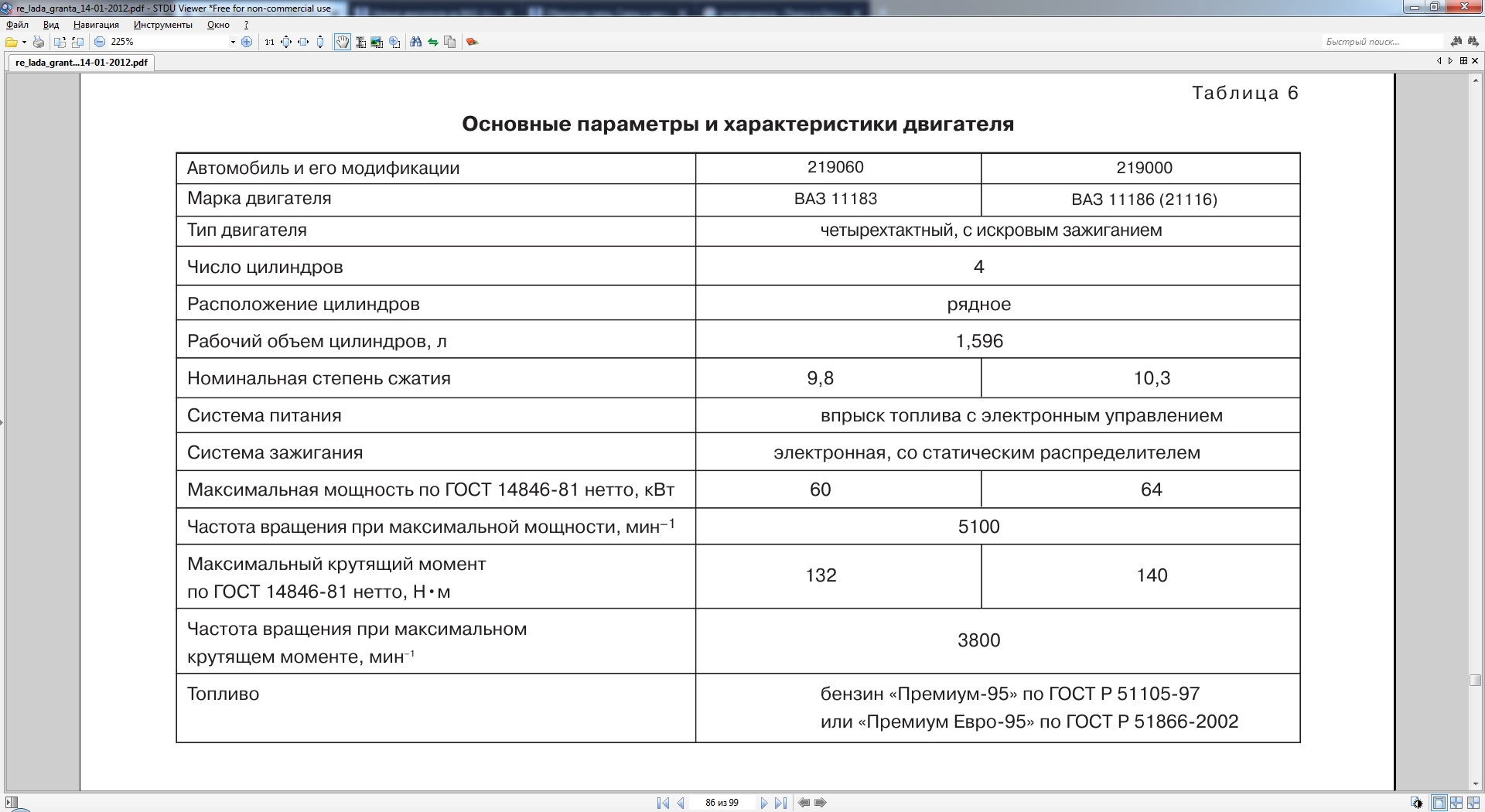Toggle navigation side panel at bottom-left
This screenshot has height=812, width=1485.
[11, 803]
